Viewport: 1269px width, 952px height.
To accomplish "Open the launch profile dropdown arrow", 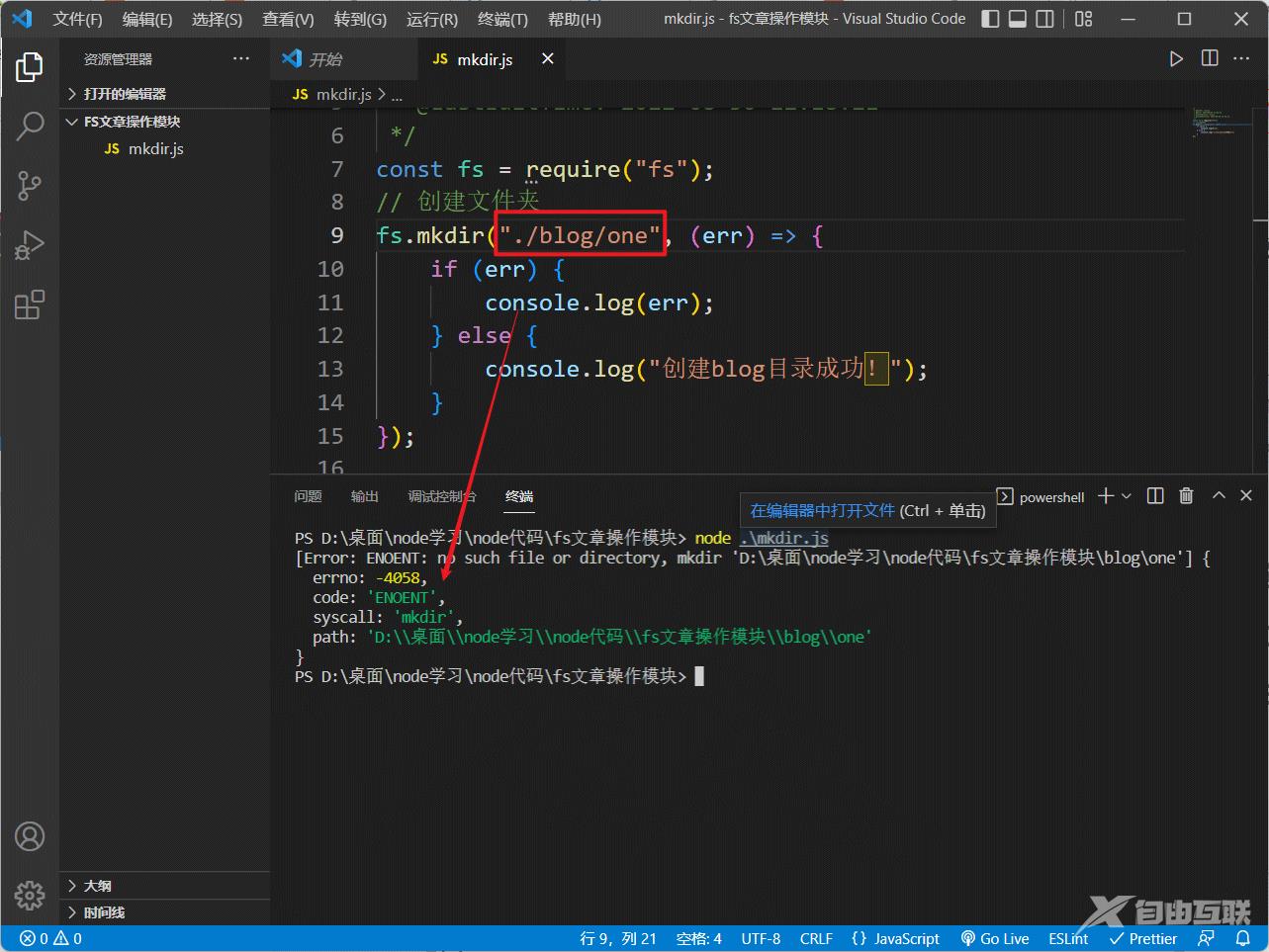I will point(1127,496).
